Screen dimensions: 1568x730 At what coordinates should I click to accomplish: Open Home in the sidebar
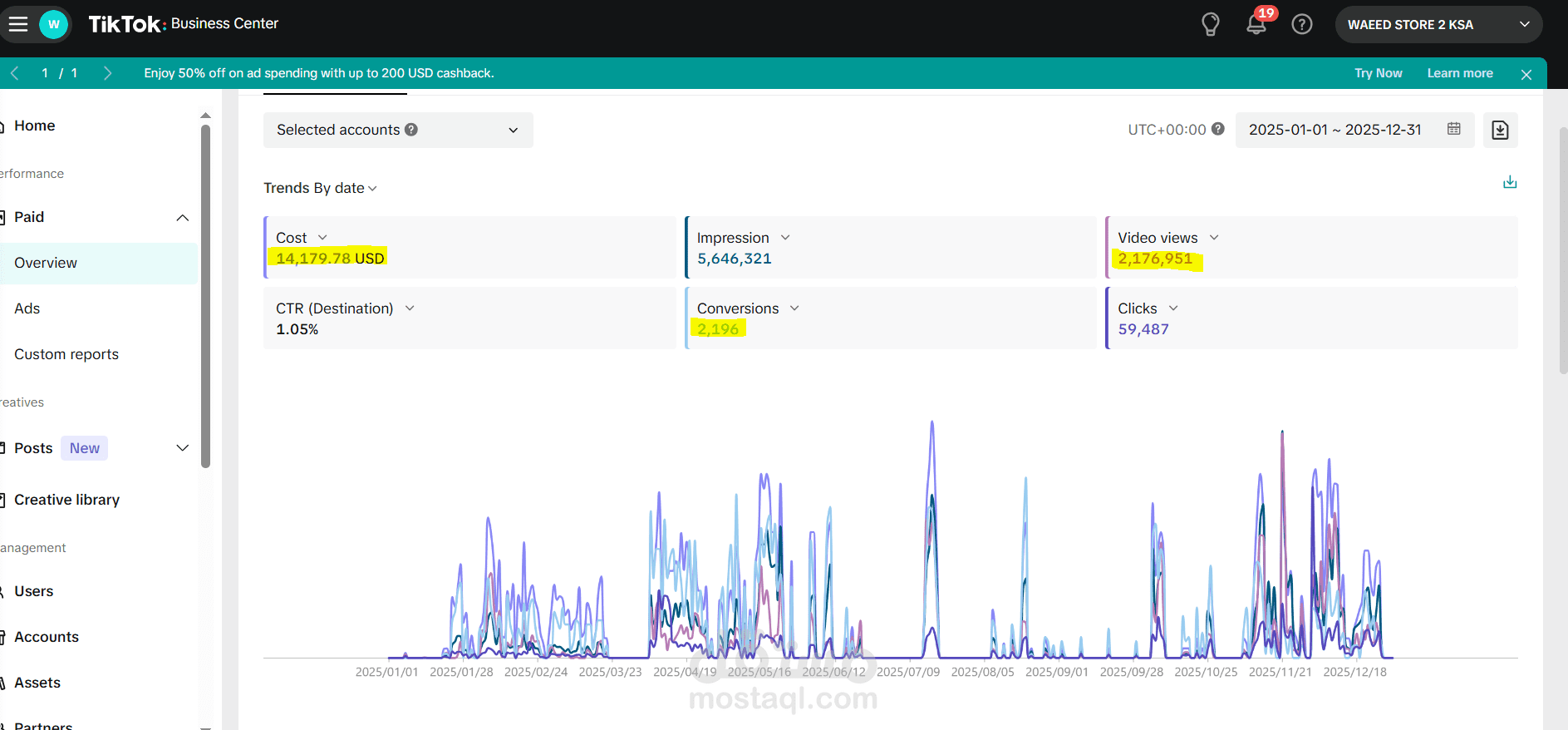pyautogui.click(x=35, y=126)
